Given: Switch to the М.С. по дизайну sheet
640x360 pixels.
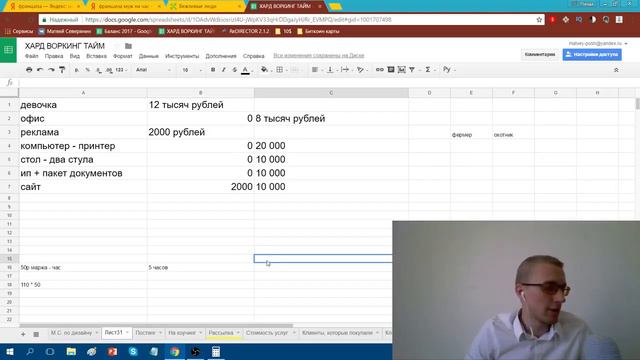Looking at the screenshot, I should pos(71,333).
